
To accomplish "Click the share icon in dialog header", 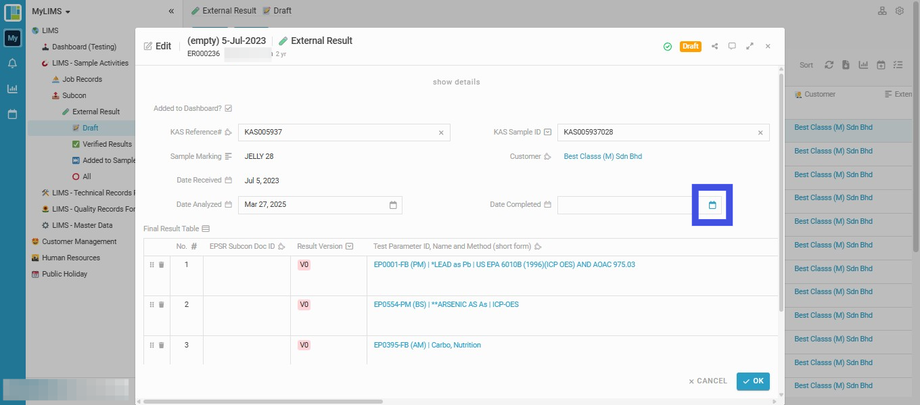I will pyautogui.click(x=715, y=46).
